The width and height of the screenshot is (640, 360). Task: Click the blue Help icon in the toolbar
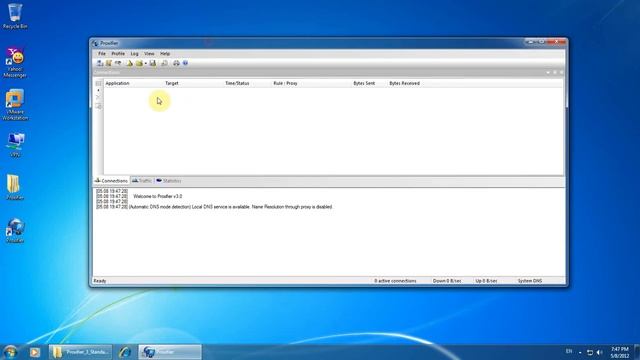click(185, 63)
